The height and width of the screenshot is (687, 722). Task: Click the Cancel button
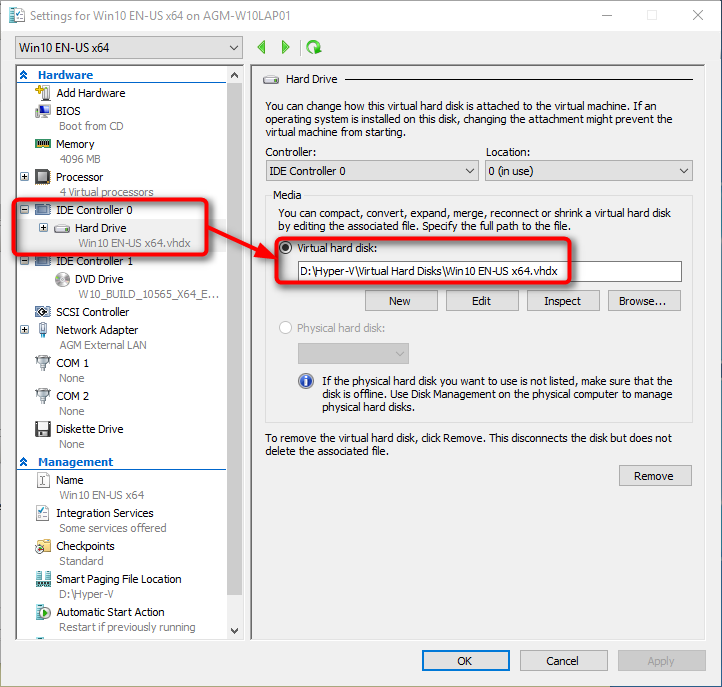pyautogui.click(x=564, y=661)
